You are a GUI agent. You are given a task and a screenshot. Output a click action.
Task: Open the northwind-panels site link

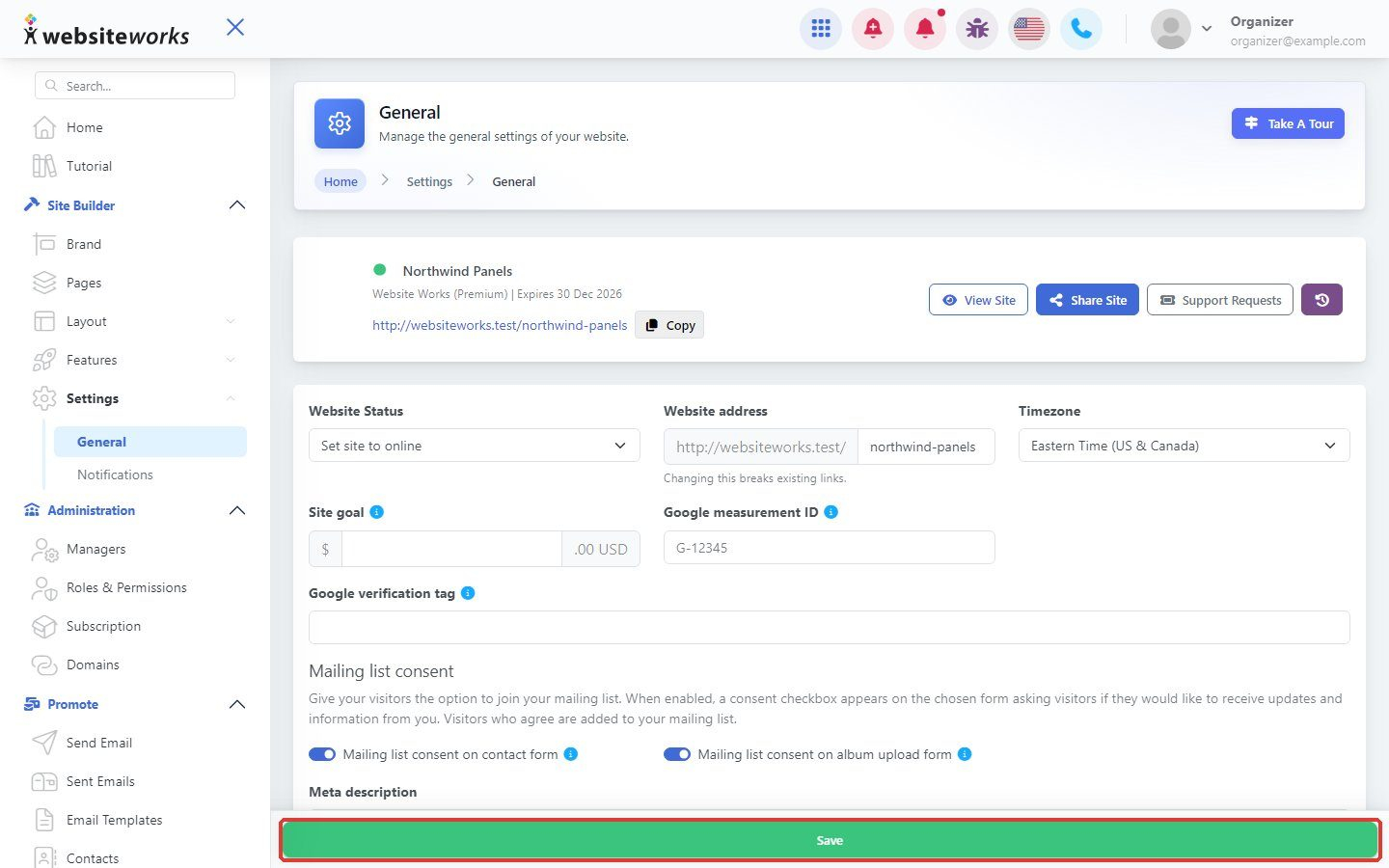500,325
